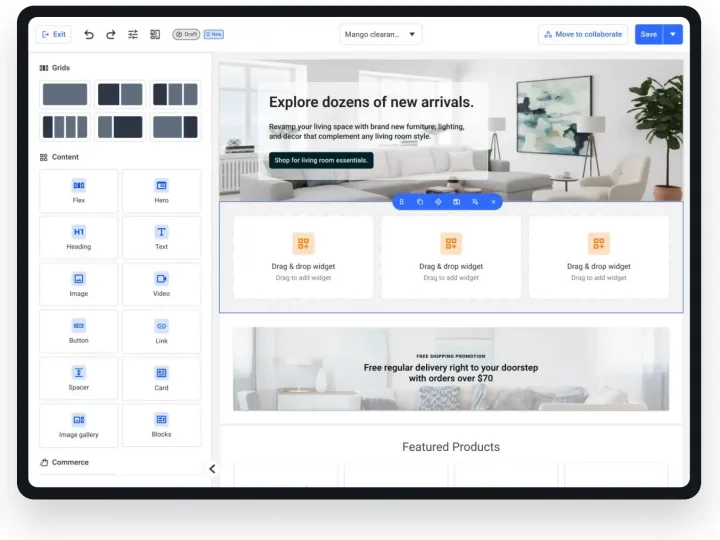Click the save-block icon in block toolbar
The width and height of the screenshot is (720, 540).
456,202
